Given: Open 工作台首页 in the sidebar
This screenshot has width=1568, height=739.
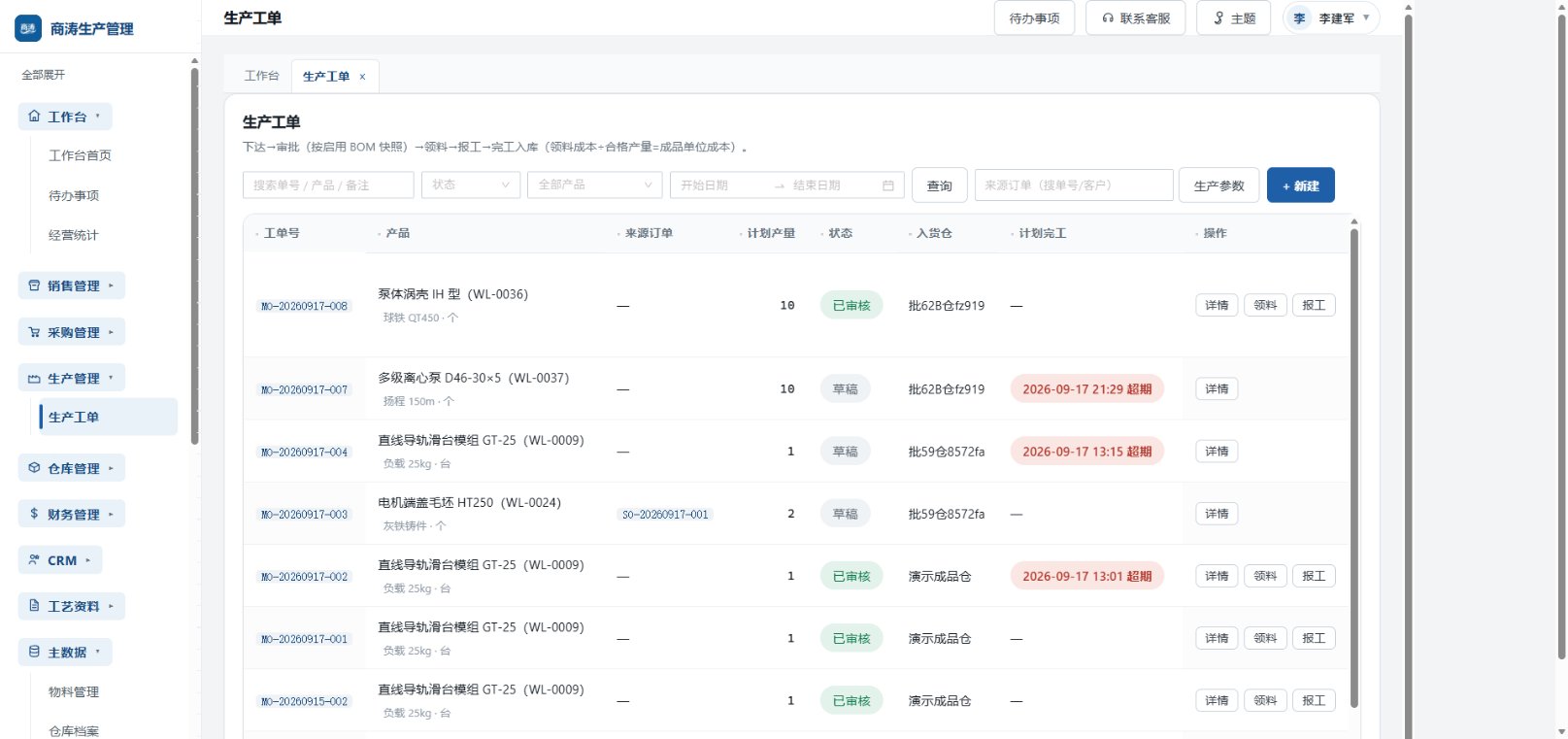Looking at the screenshot, I should click(80, 155).
